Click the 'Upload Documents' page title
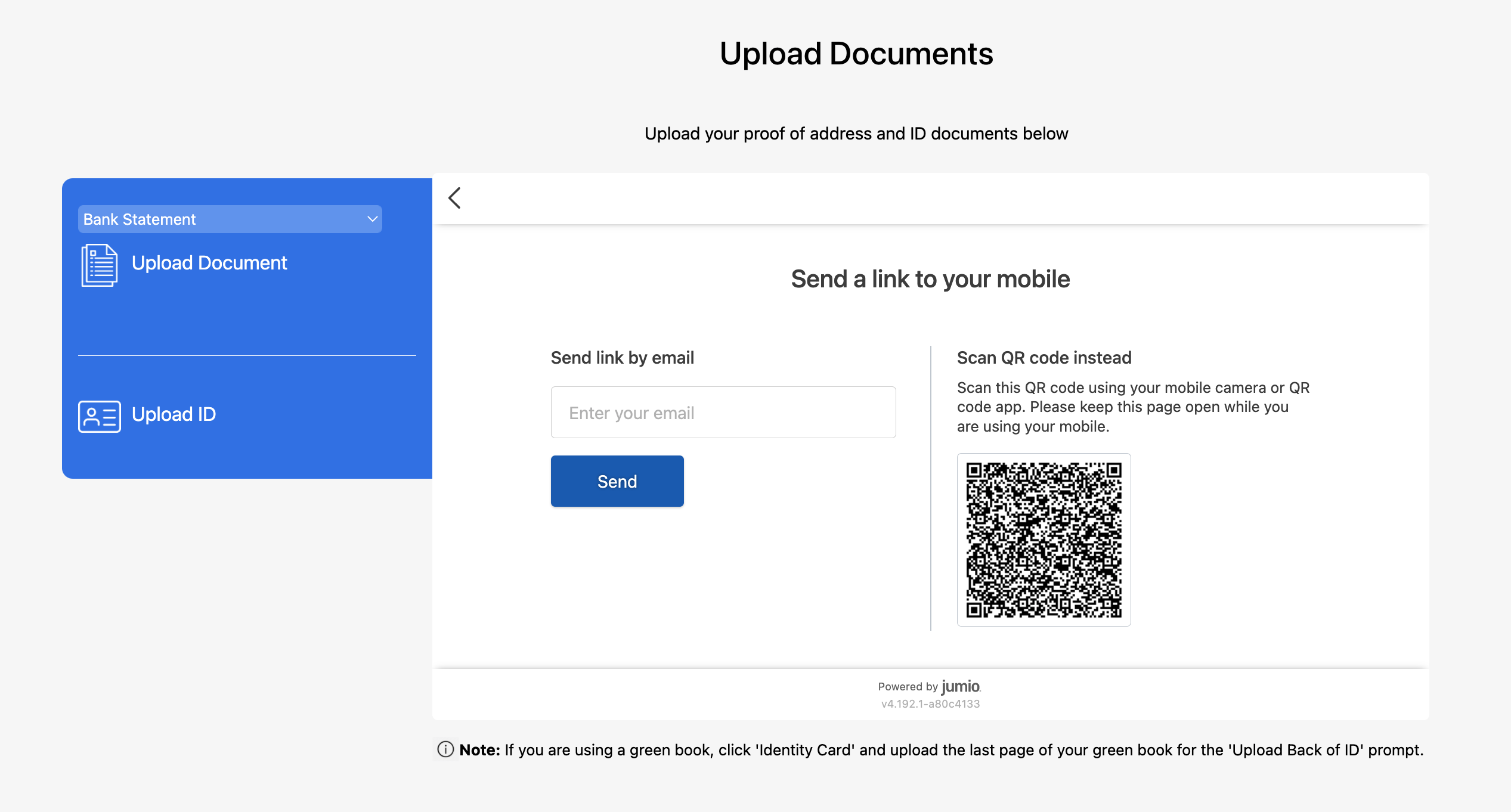 point(856,54)
